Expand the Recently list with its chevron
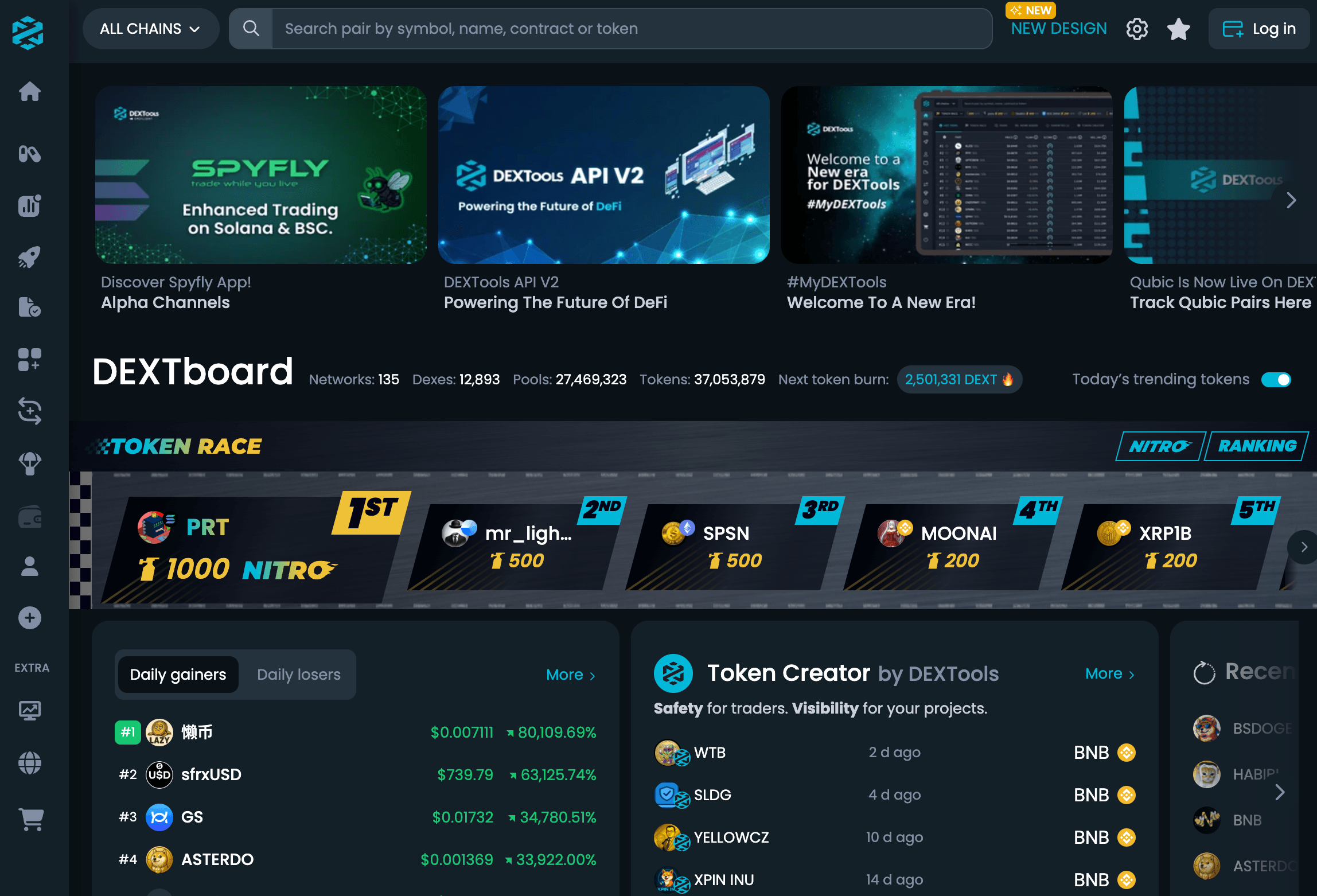 point(1280,792)
